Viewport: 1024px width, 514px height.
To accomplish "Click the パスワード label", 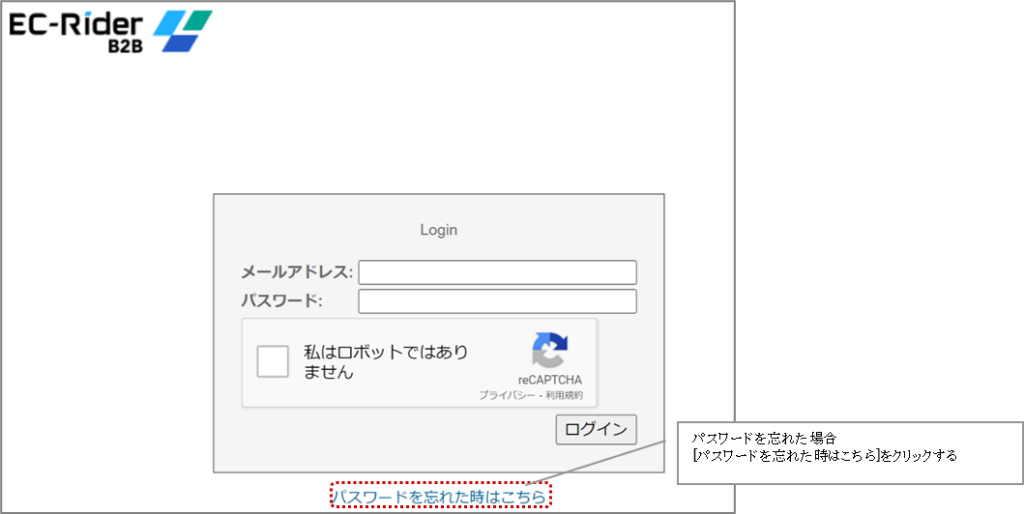I will point(281,301).
